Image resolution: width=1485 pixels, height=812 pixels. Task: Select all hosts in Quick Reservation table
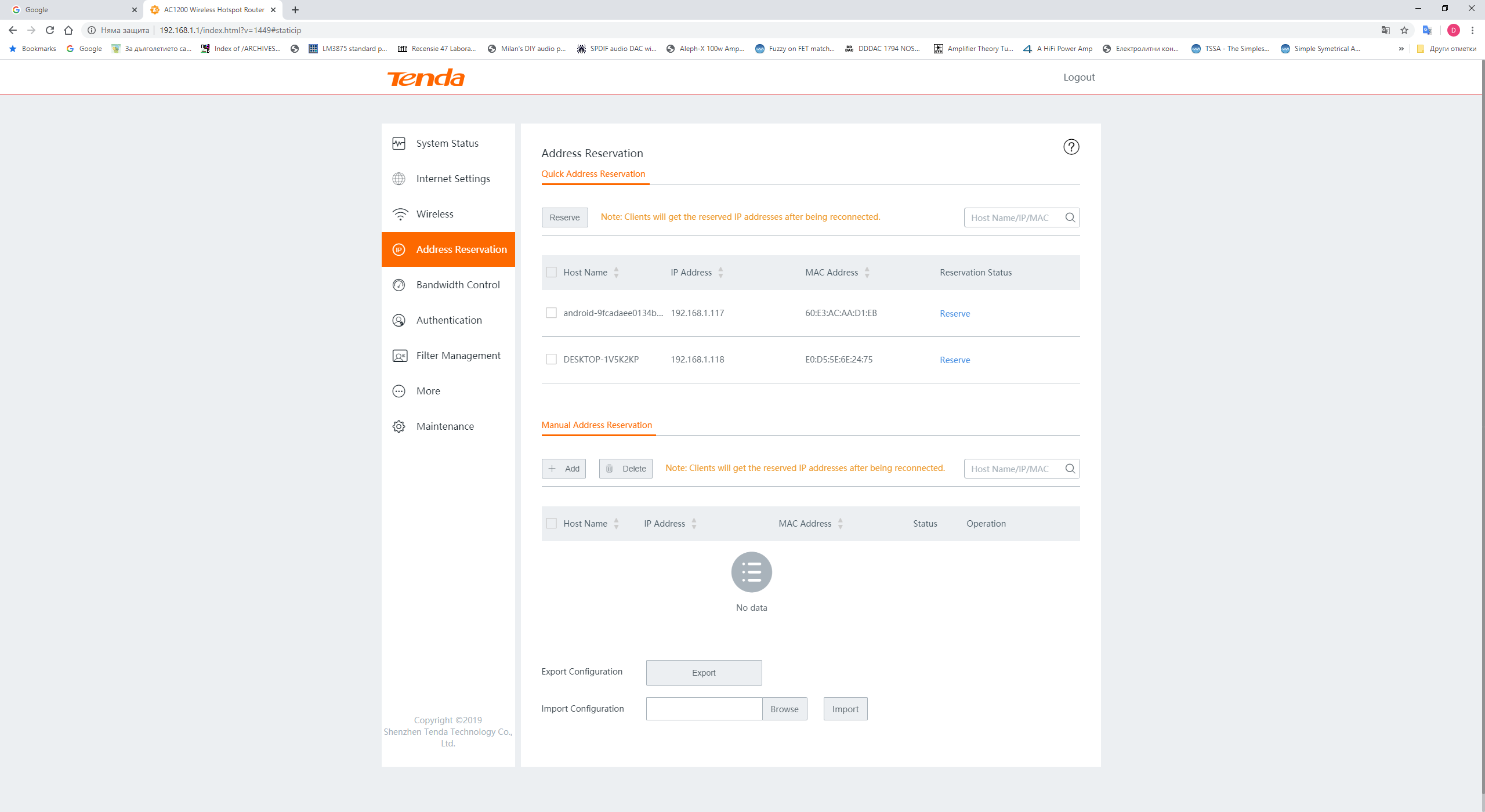click(x=551, y=273)
